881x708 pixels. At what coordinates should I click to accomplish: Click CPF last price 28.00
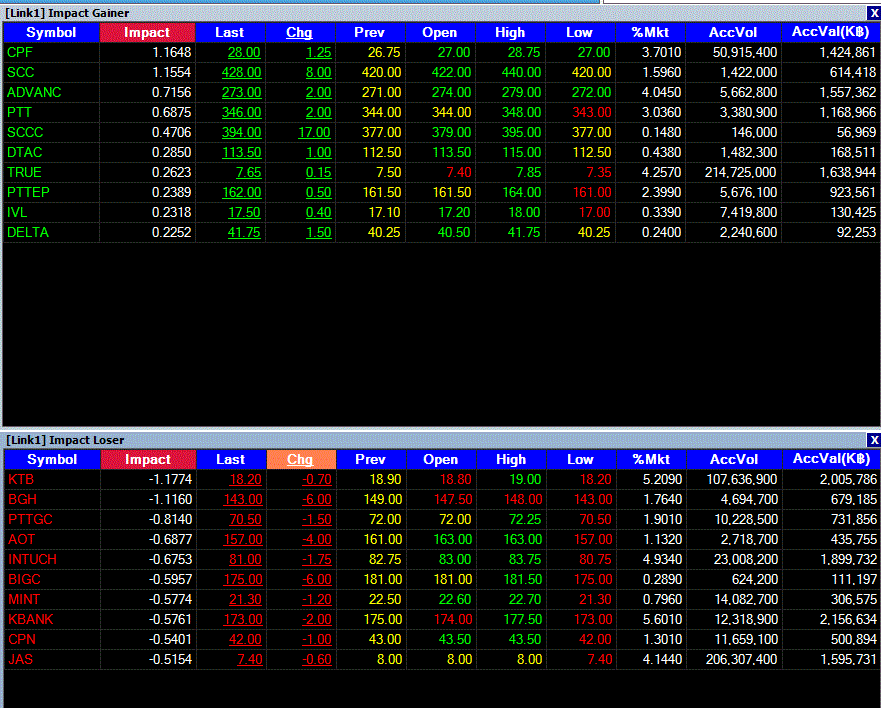pyautogui.click(x=244, y=53)
